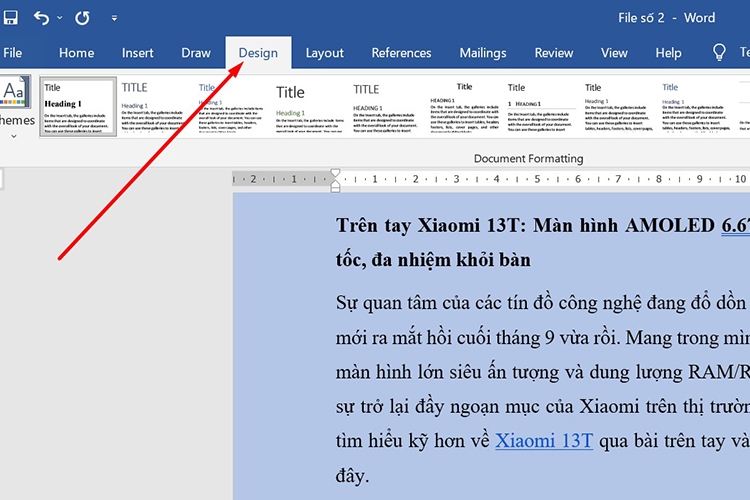
Task: Open the Mailings tab
Action: (483, 53)
